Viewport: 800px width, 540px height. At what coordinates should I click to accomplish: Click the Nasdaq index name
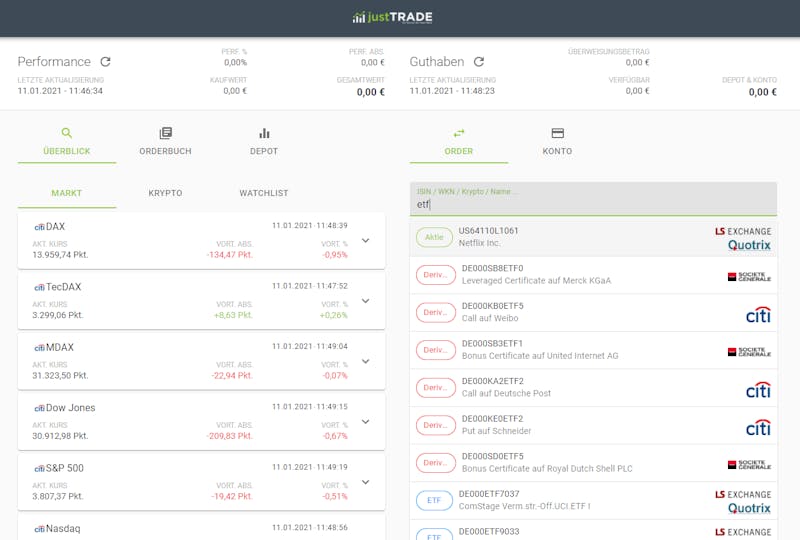(x=63, y=529)
